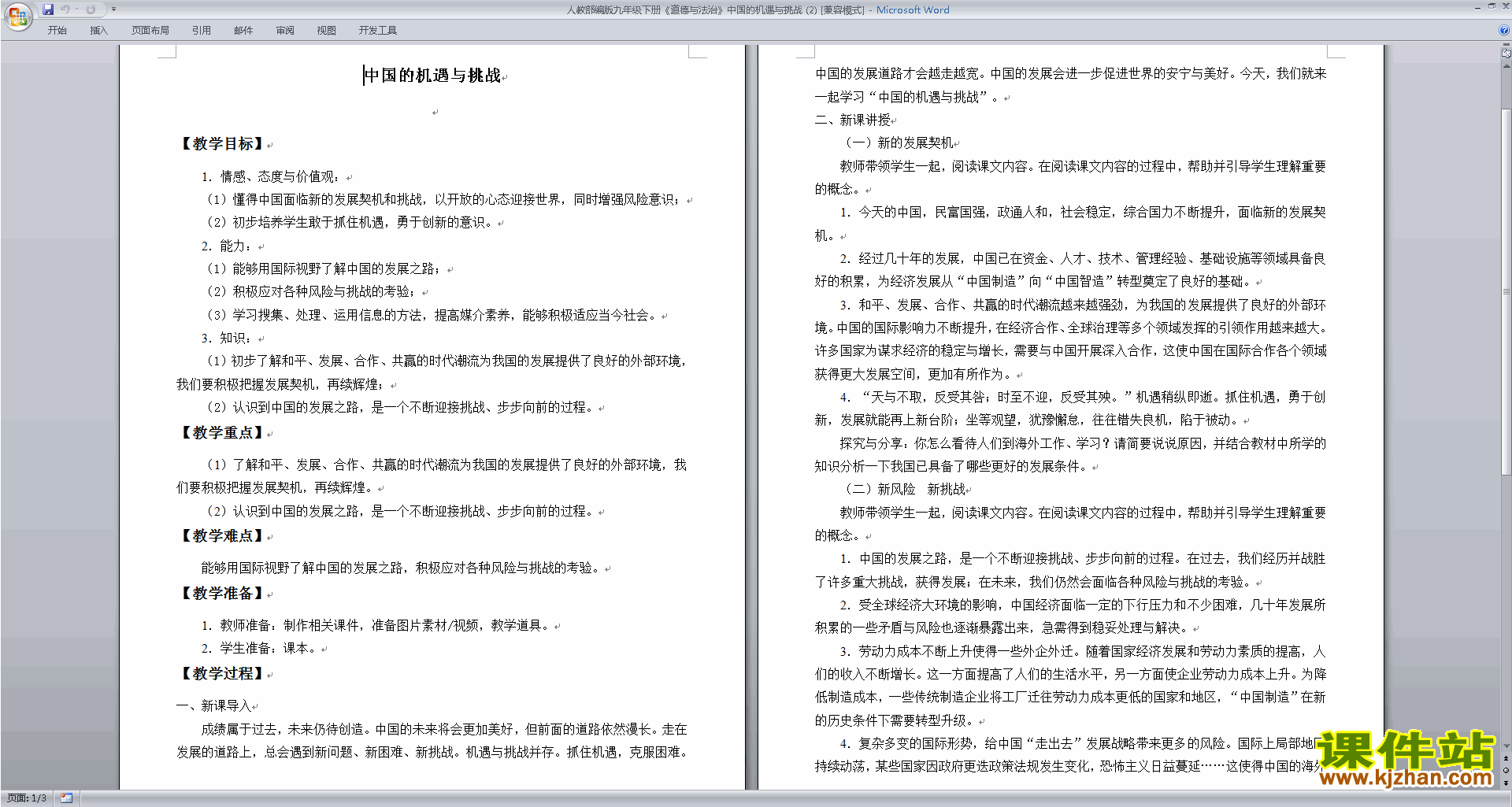
Task: Open the 页面布局 ribbon tab
Action: [150, 31]
